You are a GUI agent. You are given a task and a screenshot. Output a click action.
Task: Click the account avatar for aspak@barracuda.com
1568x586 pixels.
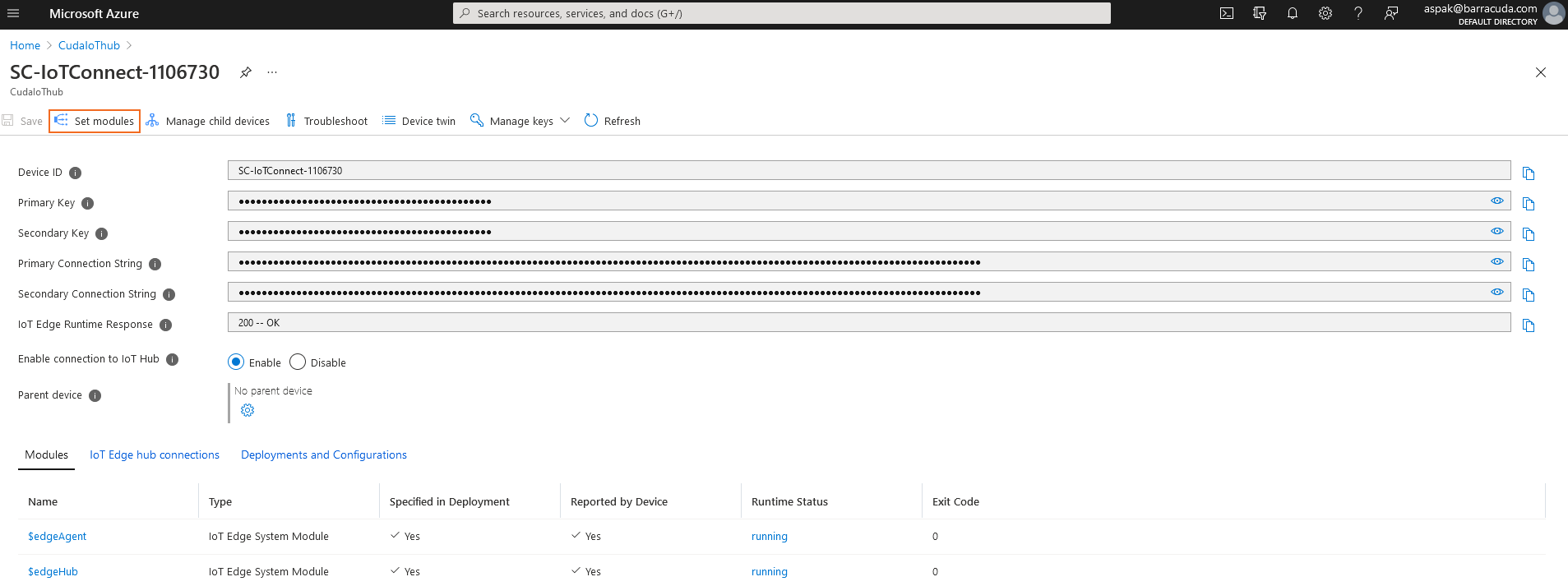point(1553,13)
